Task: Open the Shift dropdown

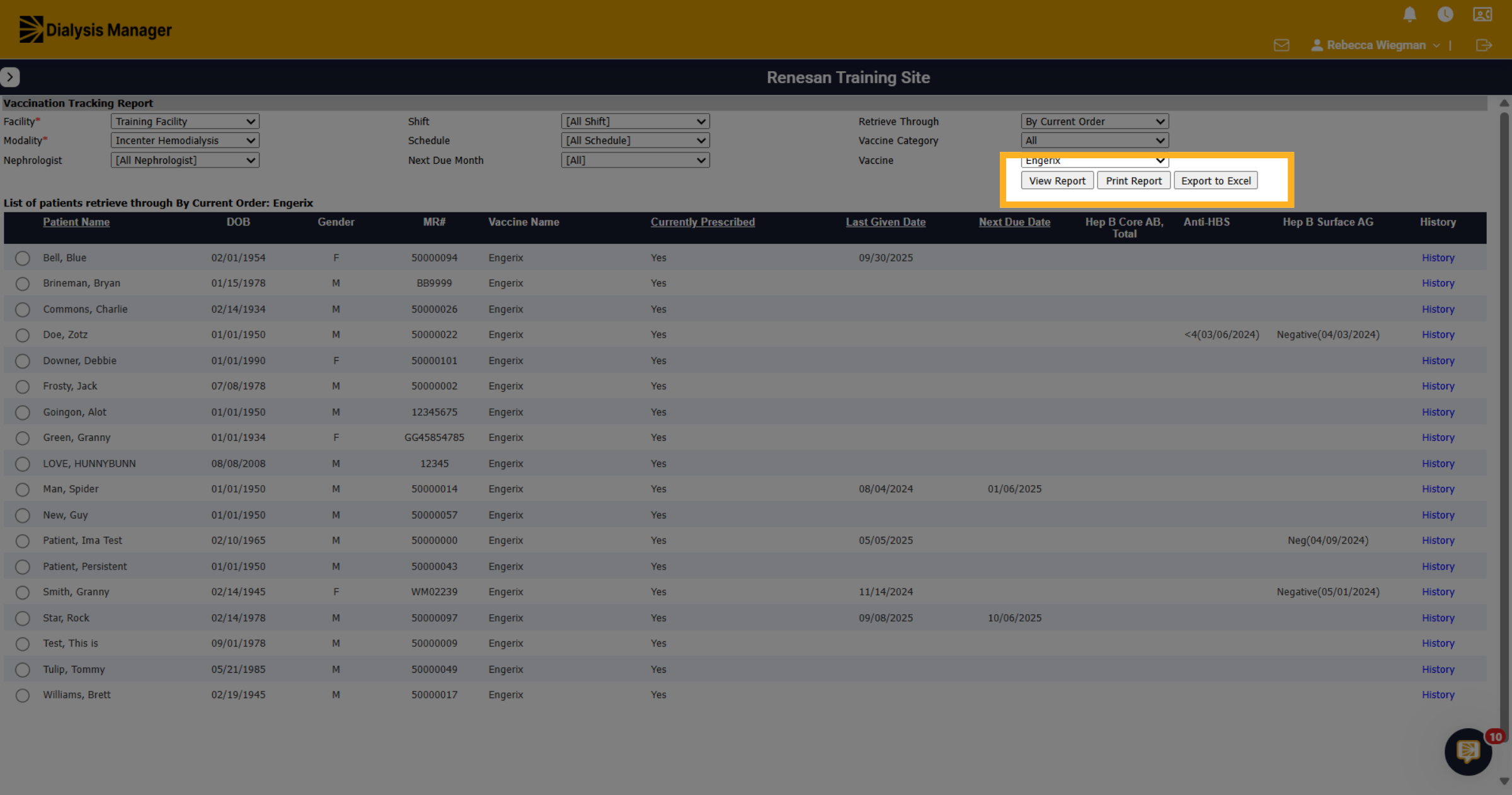Action: (635, 122)
